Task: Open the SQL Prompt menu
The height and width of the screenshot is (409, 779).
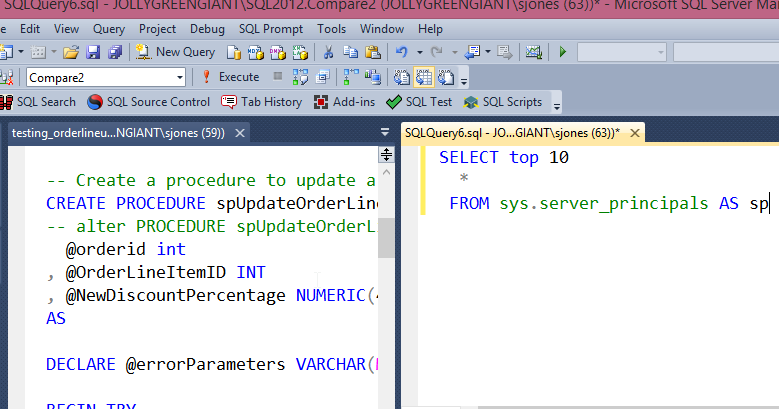Action: point(269,29)
